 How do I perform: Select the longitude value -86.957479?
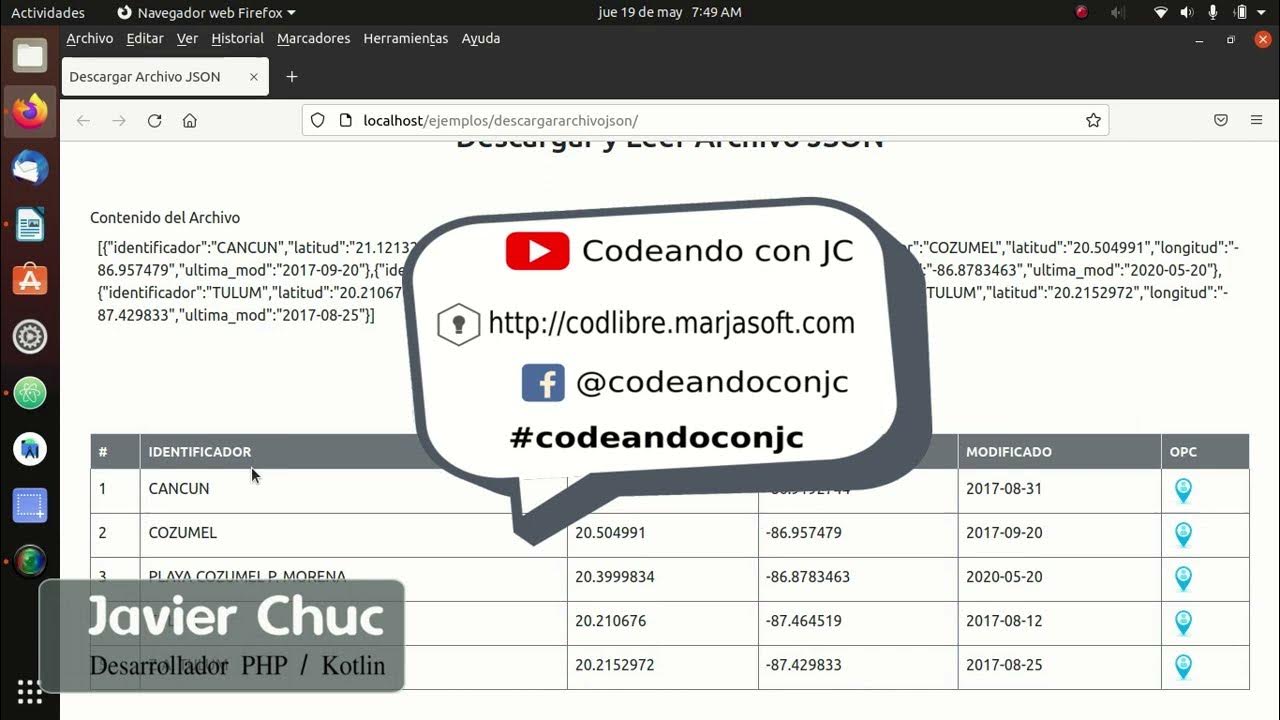(x=804, y=533)
